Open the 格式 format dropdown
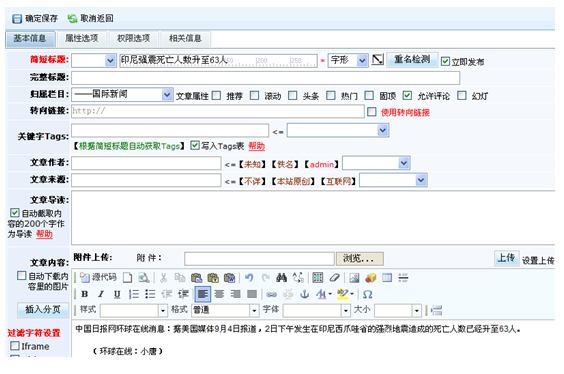 [x=225, y=310]
